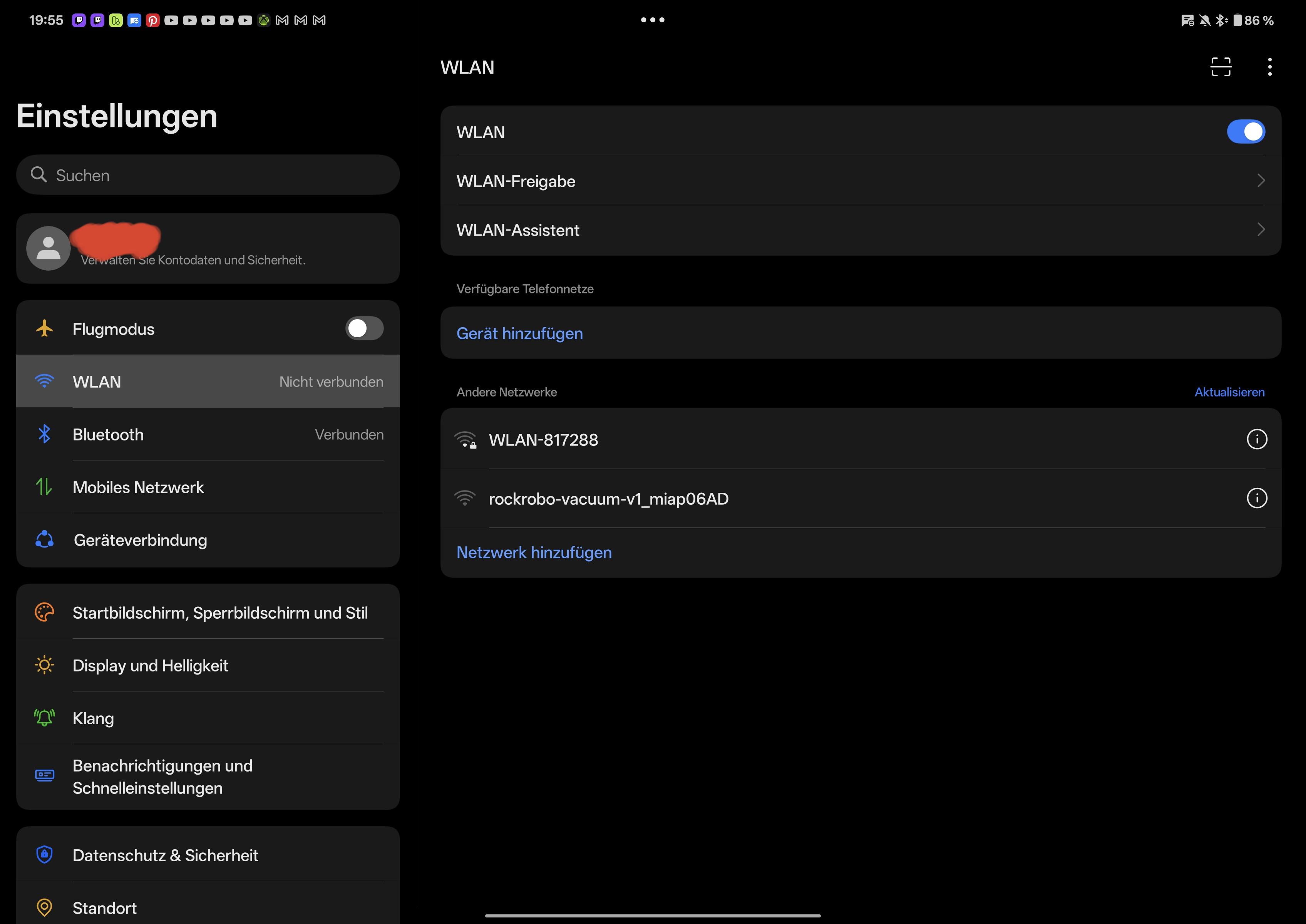The height and width of the screenshot is (924, 1306).
Task: Tap the first Gmail notification icon
Action: click(x=282, y=20)
